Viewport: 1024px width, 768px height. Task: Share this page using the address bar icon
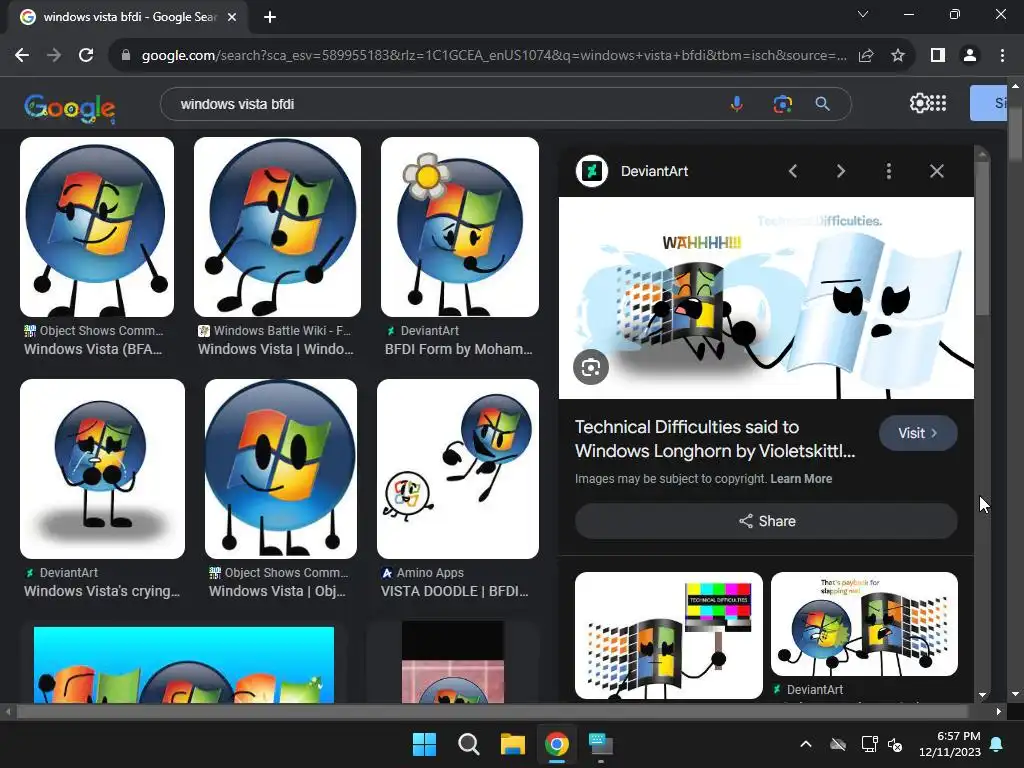pyautogui.click(x=866, y=56)
